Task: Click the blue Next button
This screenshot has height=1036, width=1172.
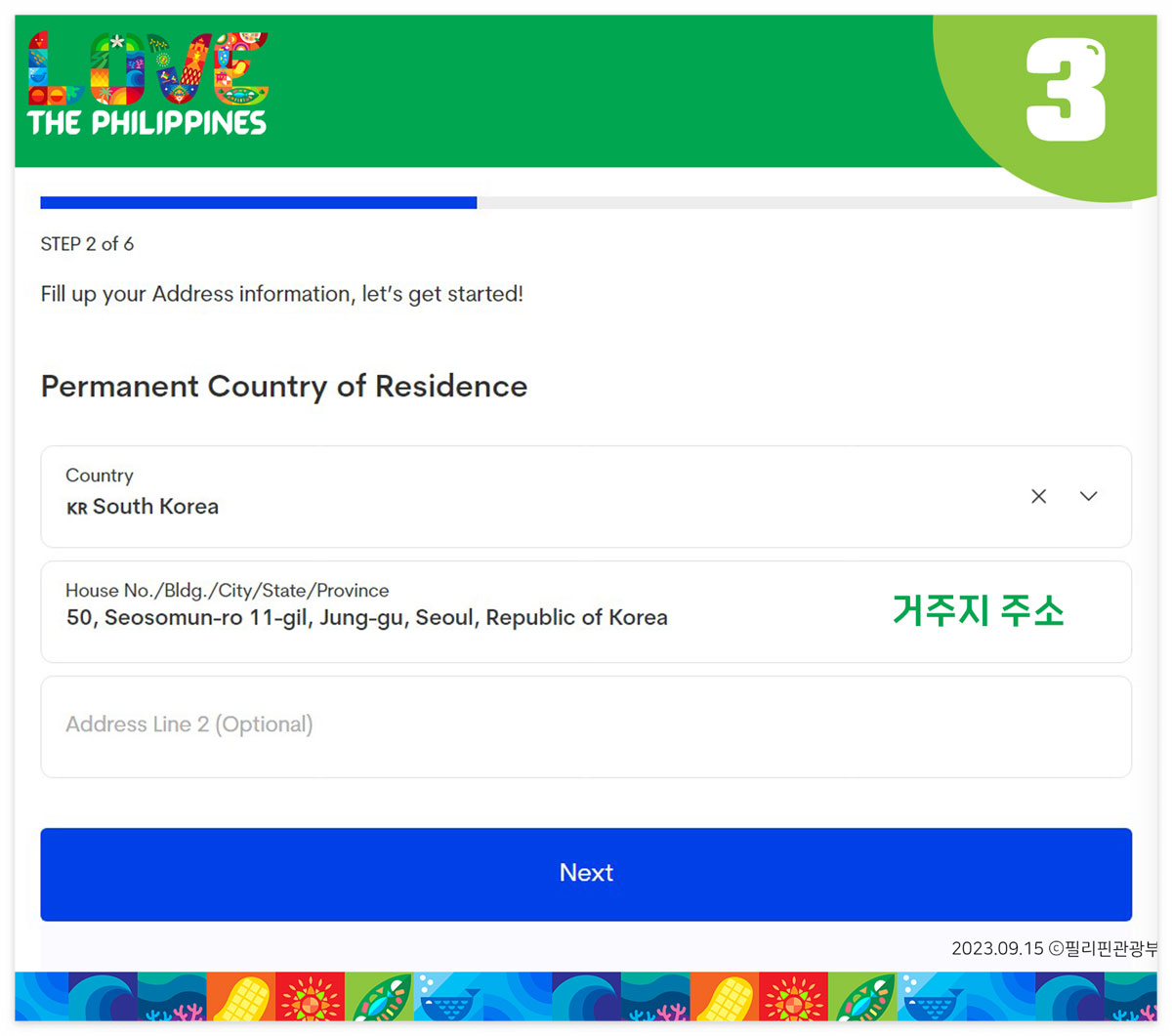Action: tap(586, 874)
